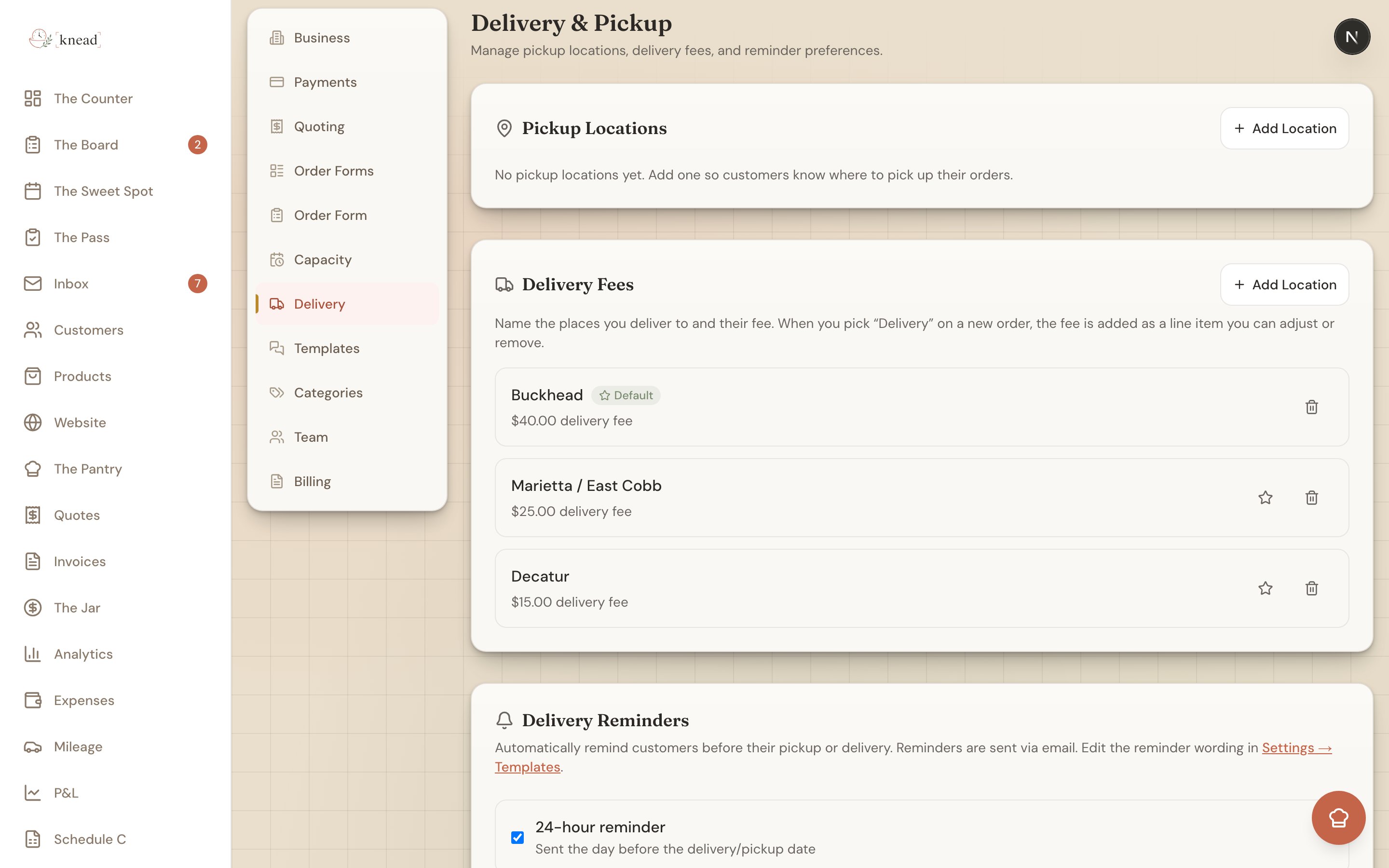Switch to Capacity settings
The image size is (1389, 868).
click(347, 259)
